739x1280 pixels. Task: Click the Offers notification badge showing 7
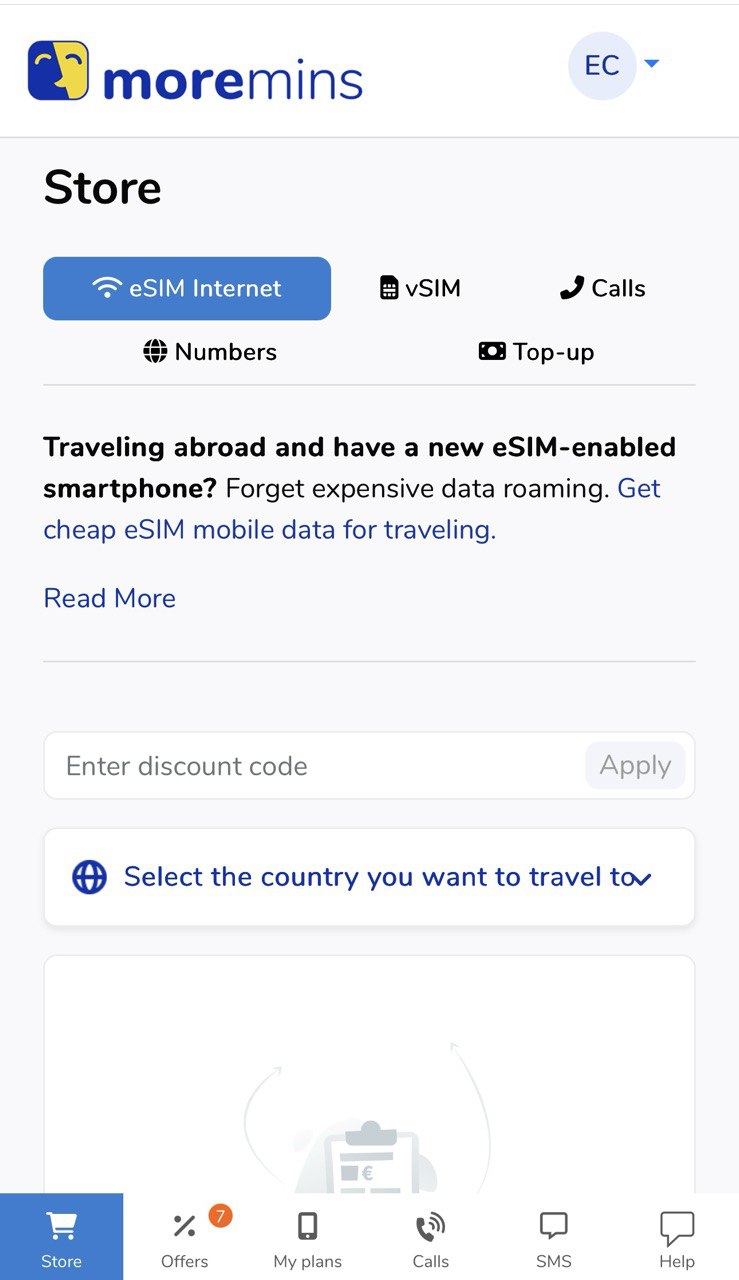pyautogui.click(x=220, y=1216)
